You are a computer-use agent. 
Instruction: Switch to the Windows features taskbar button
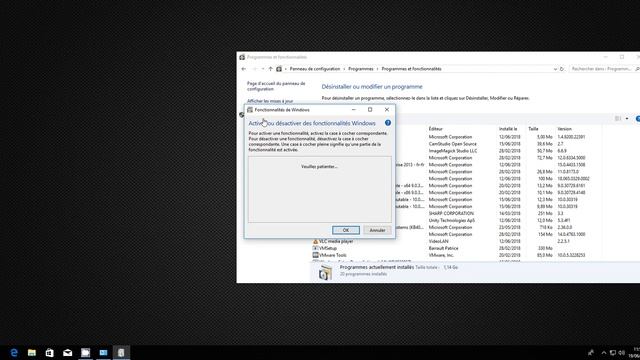point(121,353)
